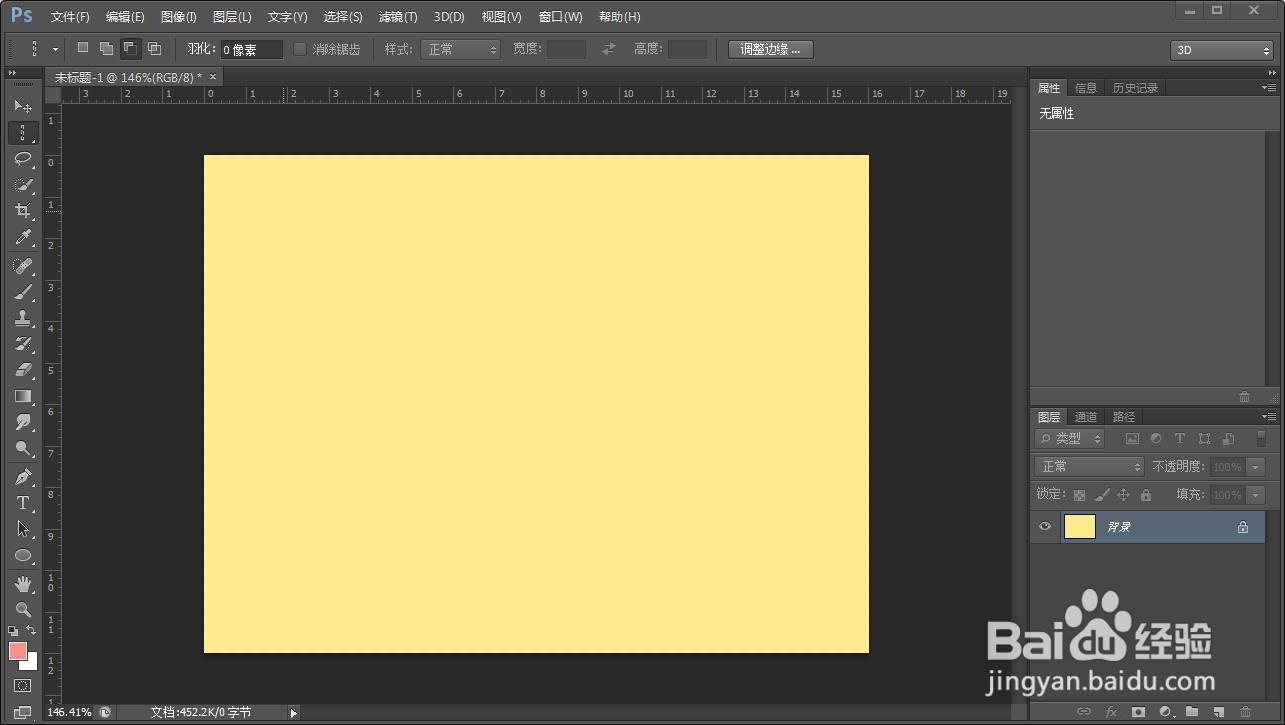Select the Clone Stamp tool

coord(23,318)
